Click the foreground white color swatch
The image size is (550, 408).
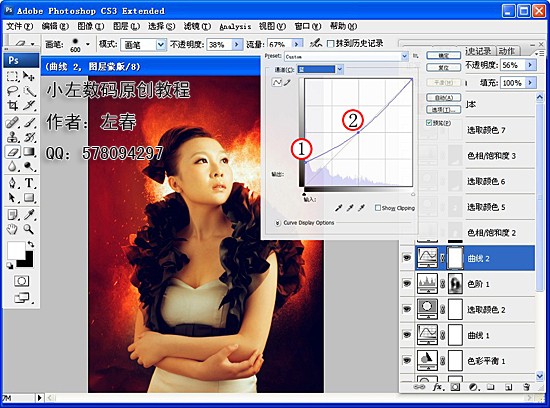click(x=16, y=250)
